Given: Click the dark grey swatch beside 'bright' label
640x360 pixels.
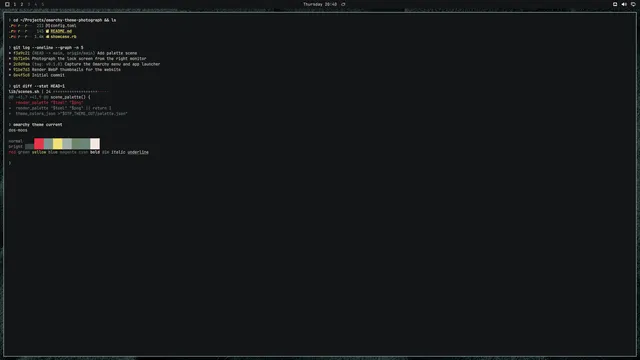Looking at the screenshot, I should pos(29,147).
